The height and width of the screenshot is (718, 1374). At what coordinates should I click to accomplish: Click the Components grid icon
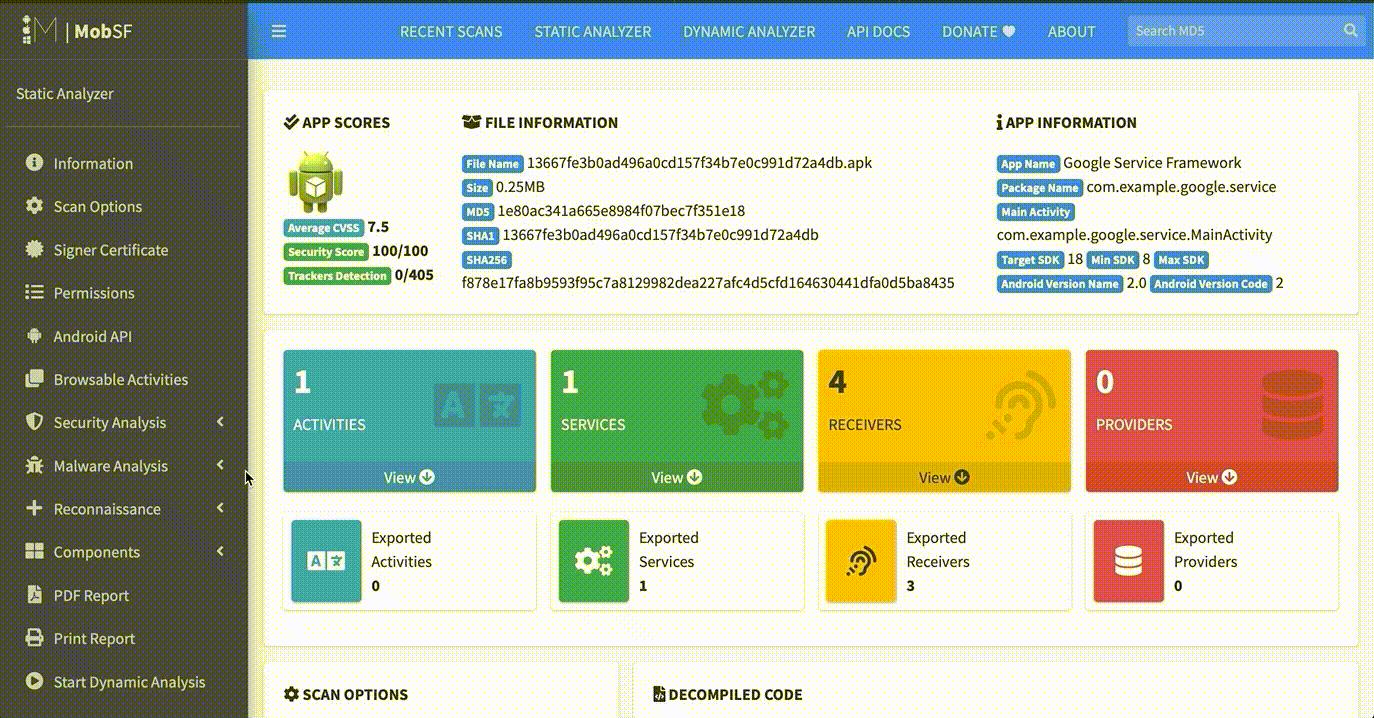(34, 551)
